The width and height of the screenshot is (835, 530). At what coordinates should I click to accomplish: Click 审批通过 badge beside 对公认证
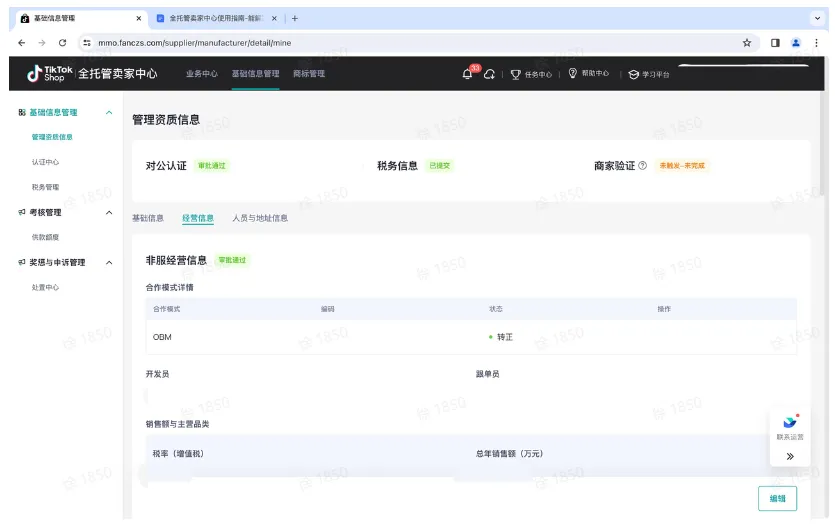point(211,166)
